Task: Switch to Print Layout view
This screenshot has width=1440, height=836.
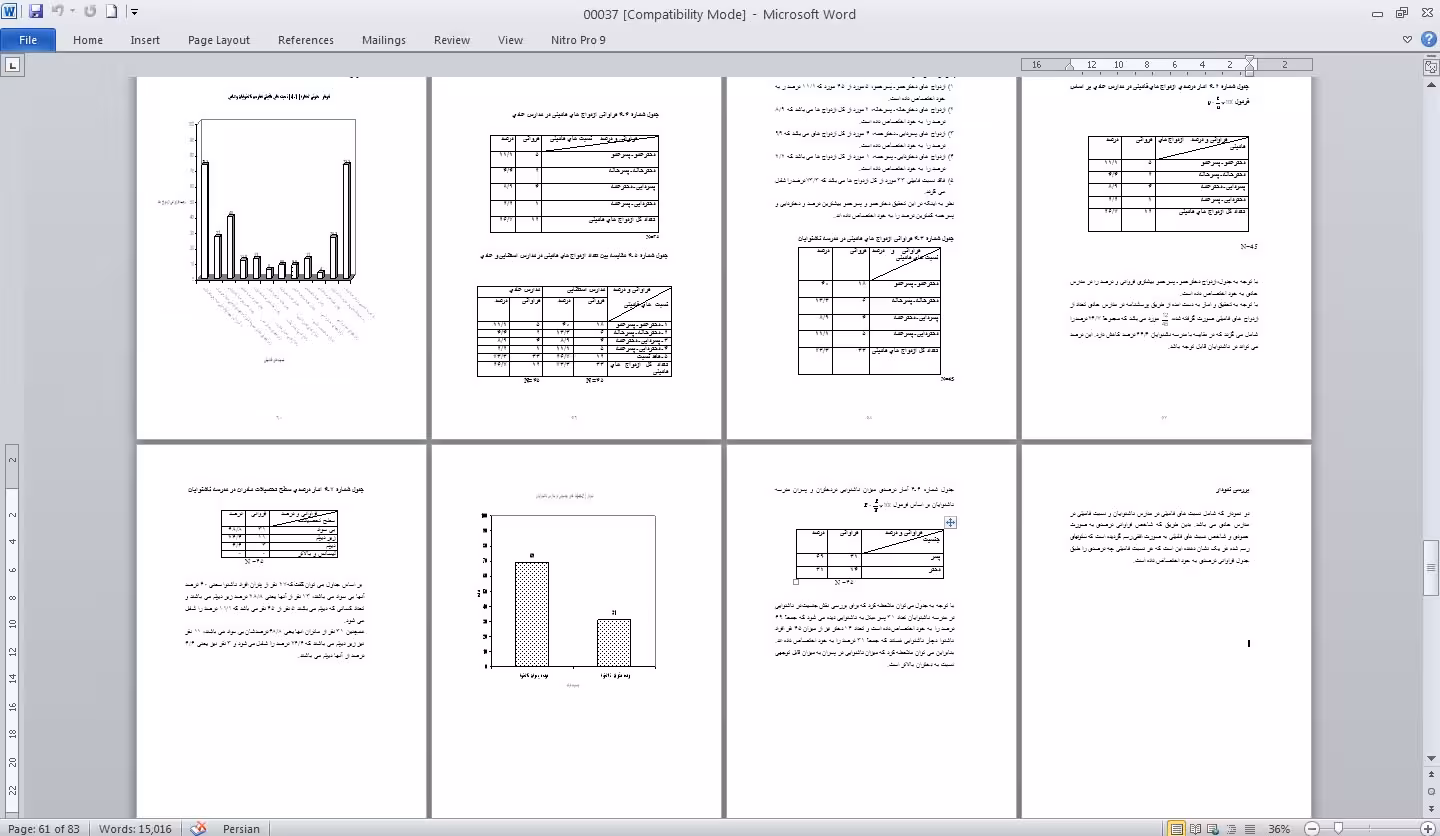Action: 1177,829
